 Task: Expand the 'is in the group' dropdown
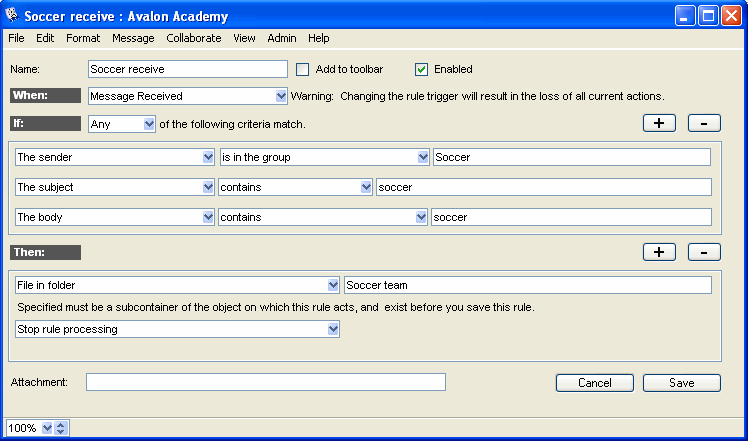423,157
